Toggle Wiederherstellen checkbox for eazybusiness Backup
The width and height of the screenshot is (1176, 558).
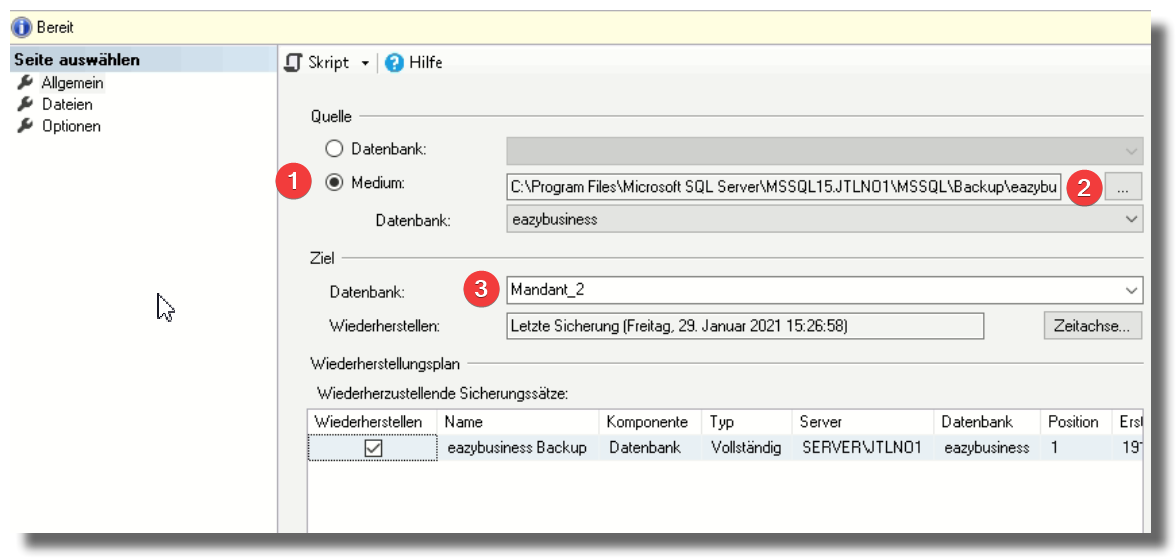(372, 449)
